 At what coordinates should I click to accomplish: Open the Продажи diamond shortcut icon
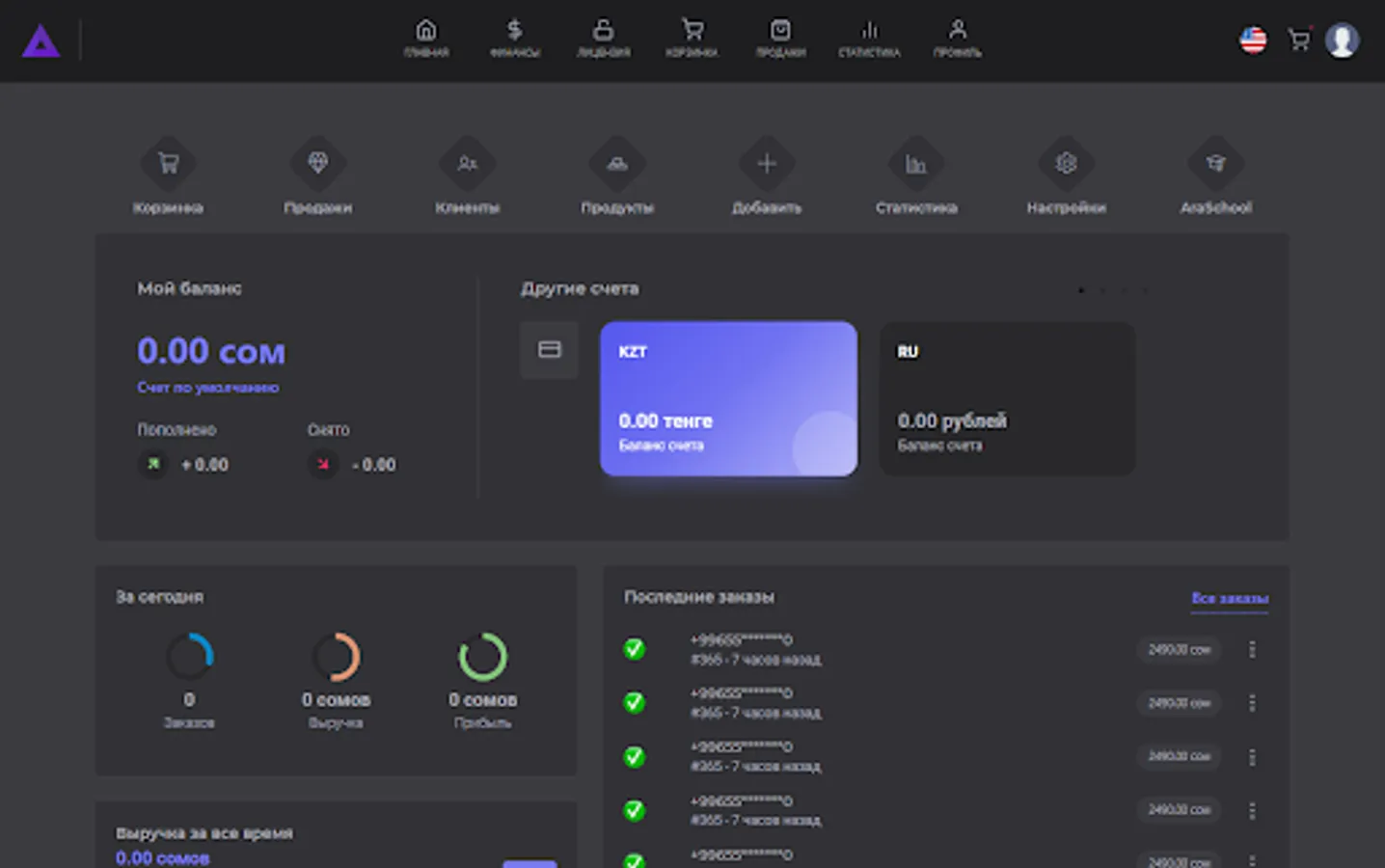pos(317,164)
